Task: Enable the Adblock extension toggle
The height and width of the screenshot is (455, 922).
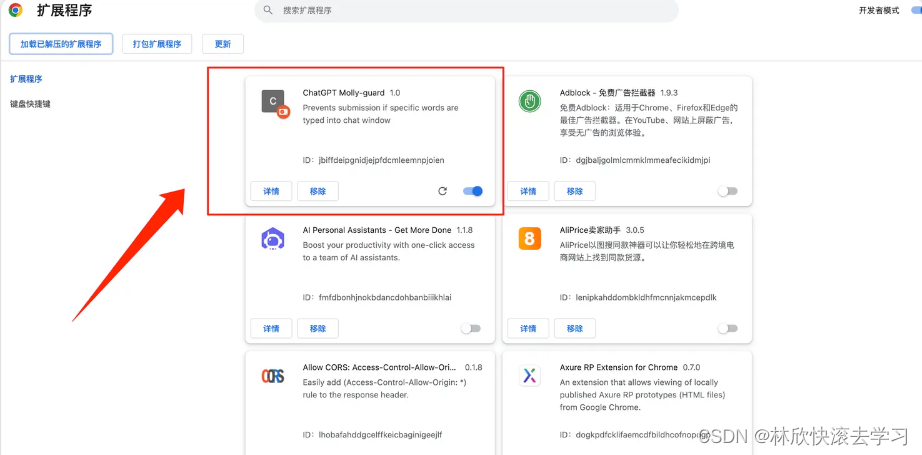Action: (x=727, y=191)
